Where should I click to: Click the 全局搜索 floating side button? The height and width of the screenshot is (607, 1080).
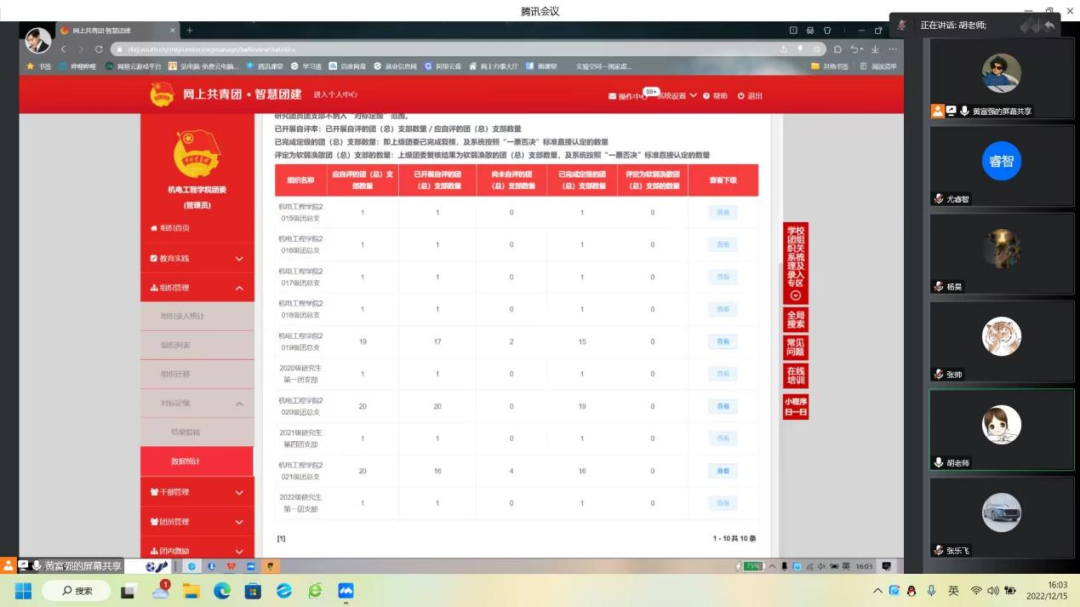[795, 319]
